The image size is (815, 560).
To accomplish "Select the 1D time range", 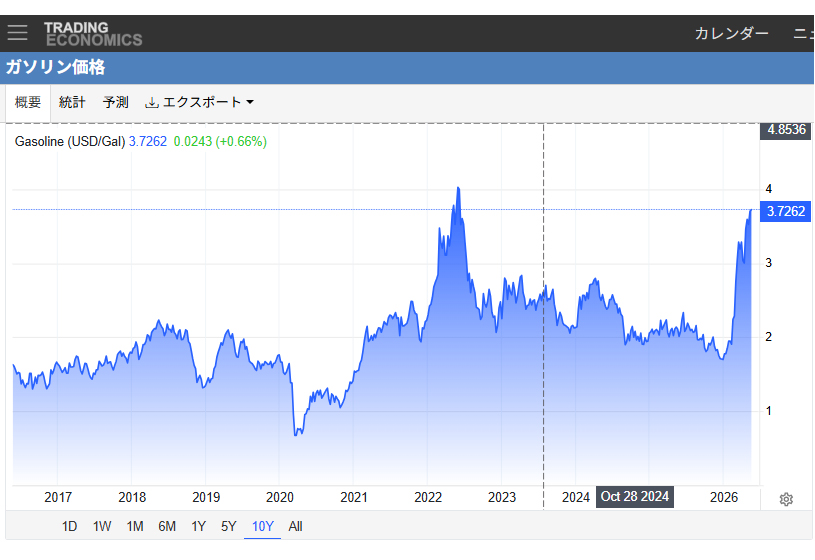I will pos(69,527).
